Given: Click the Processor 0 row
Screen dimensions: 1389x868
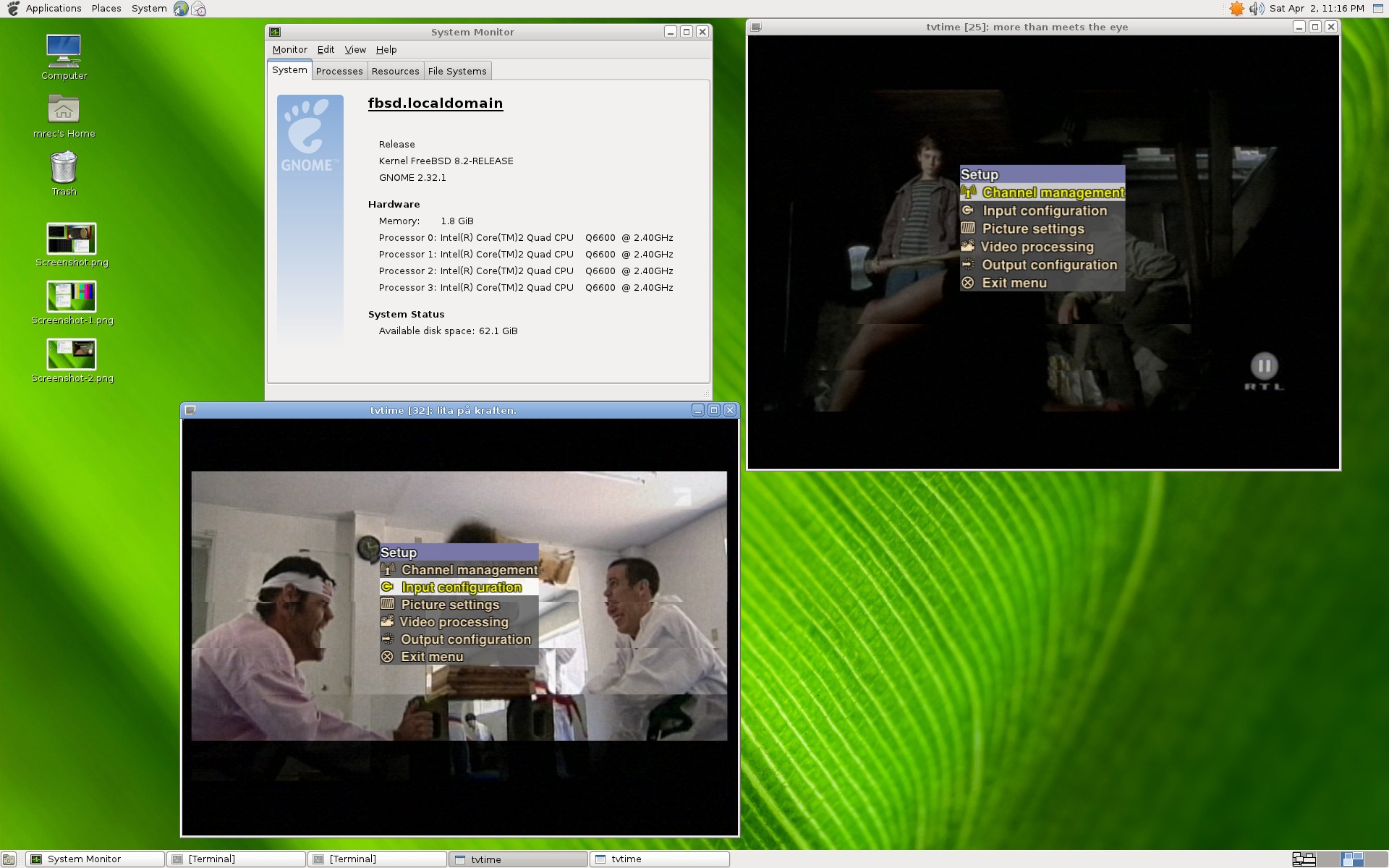Looking at the screenshot, I should tap(526, 237).
